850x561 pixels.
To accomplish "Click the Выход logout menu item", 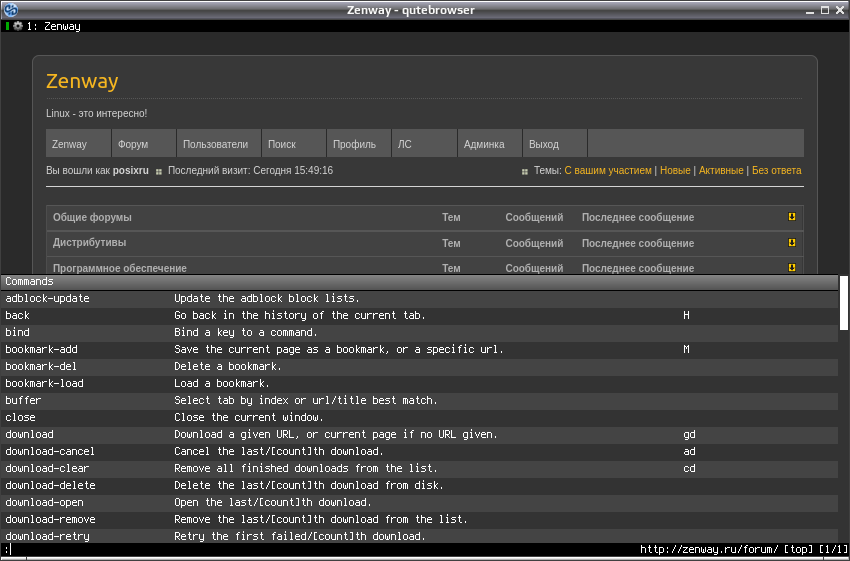I will pos(555,144).
